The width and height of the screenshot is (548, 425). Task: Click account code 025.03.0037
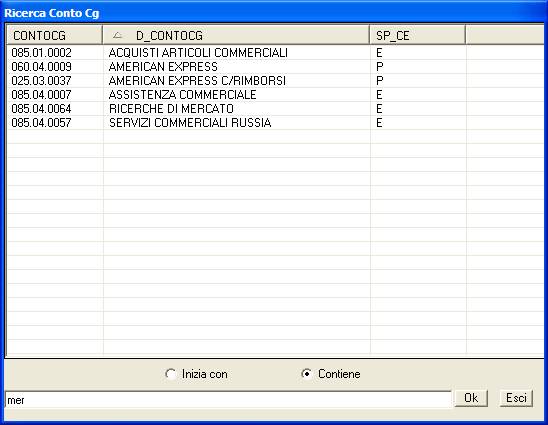point(41,81)
